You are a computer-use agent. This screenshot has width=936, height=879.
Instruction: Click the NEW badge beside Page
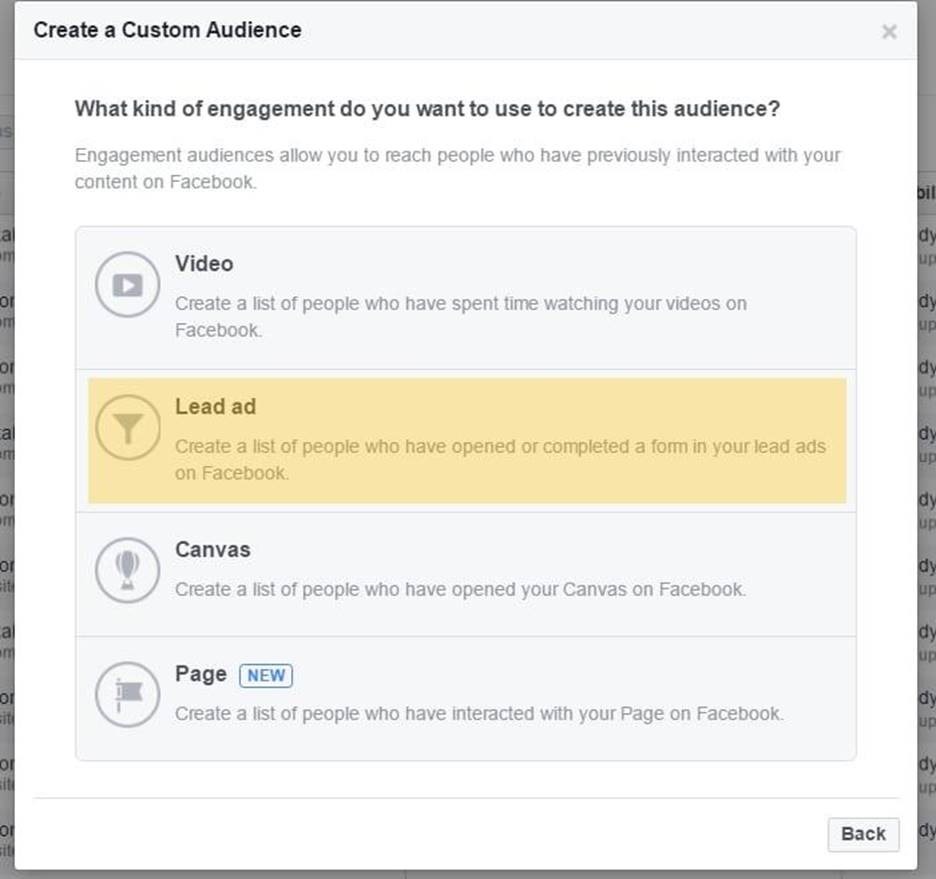tap(266, 675)
